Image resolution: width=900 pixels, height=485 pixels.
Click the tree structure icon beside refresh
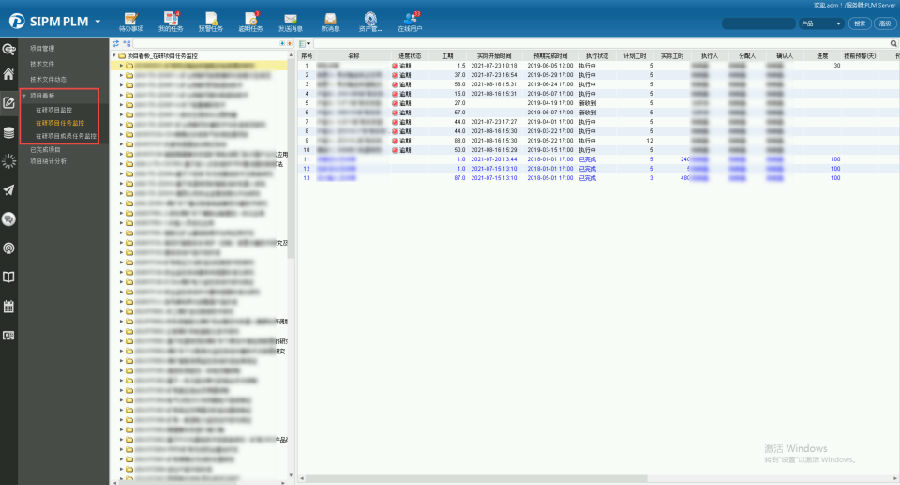[x=127, y=44]
